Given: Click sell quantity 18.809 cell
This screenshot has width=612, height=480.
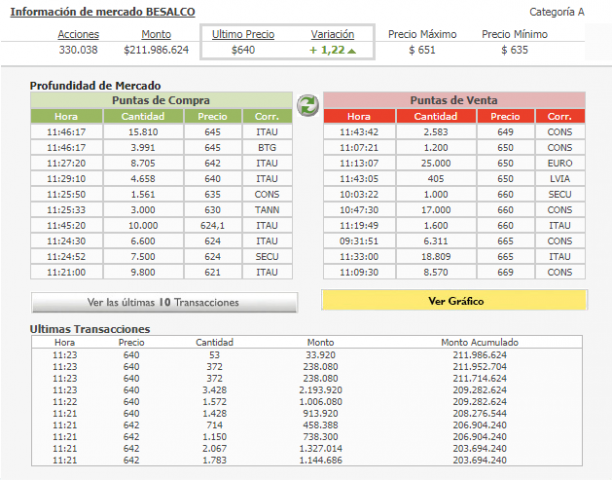Looking at the screenshot, I should click(436, 257).
